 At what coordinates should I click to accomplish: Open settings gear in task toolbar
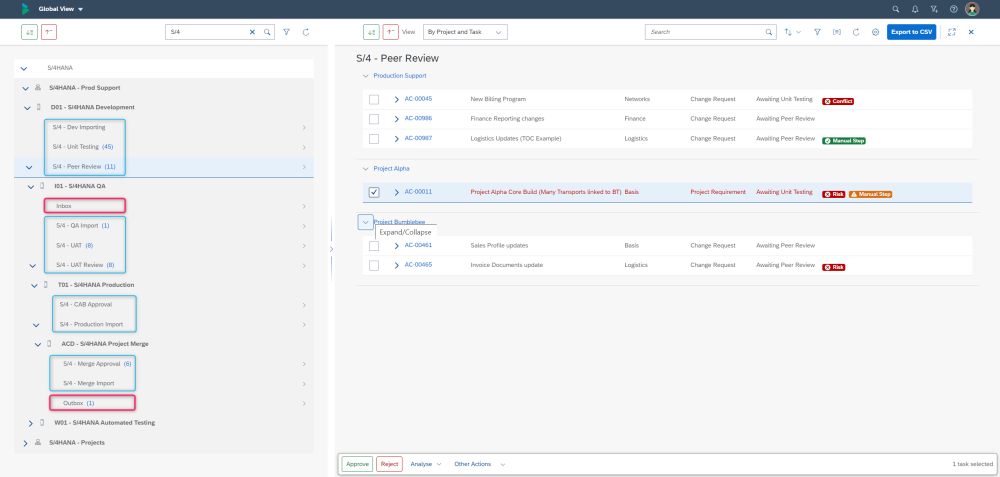coord(875,32)
